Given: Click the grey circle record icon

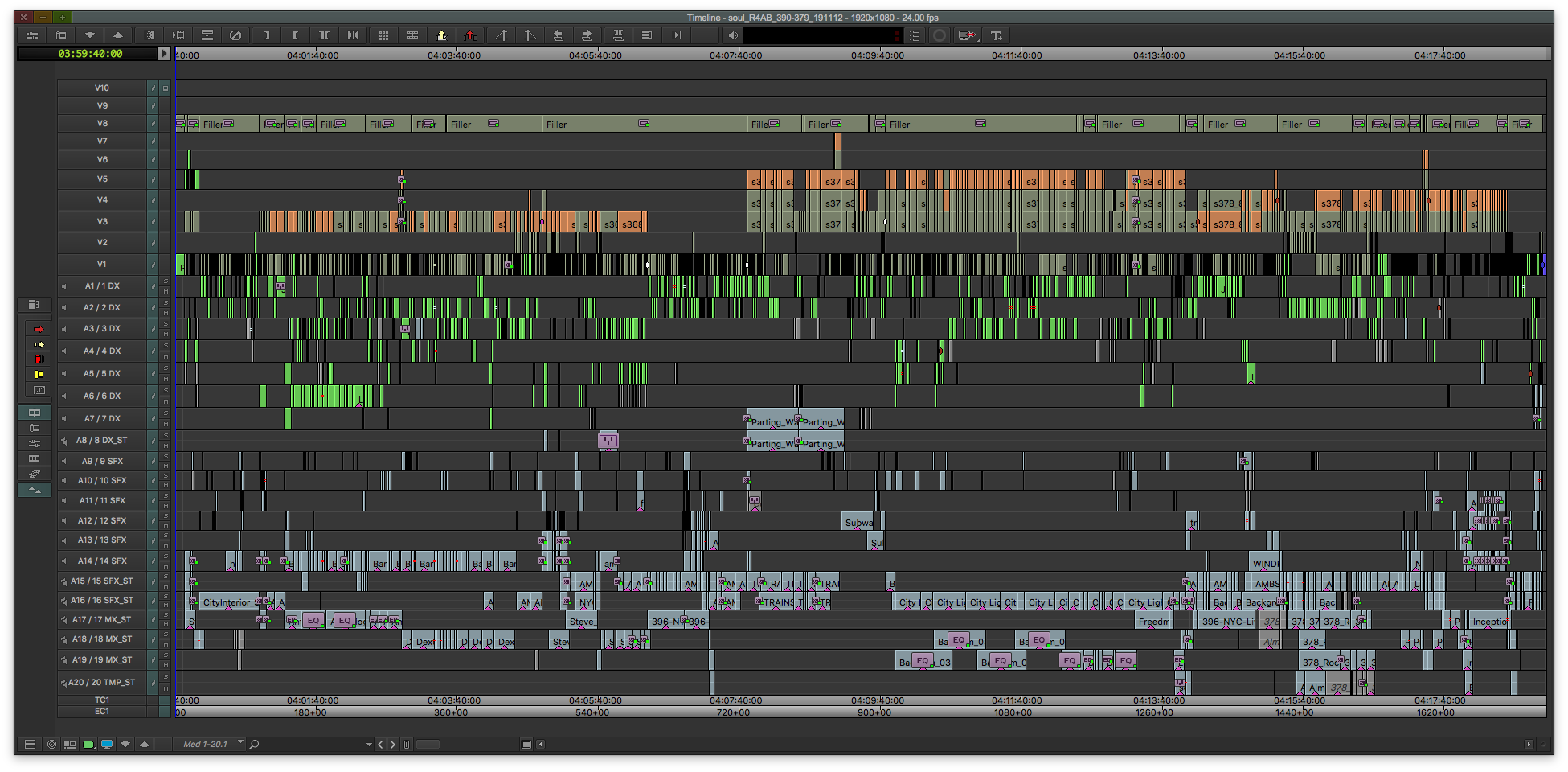Looking at the screenshot, I should tap(939, 35).
